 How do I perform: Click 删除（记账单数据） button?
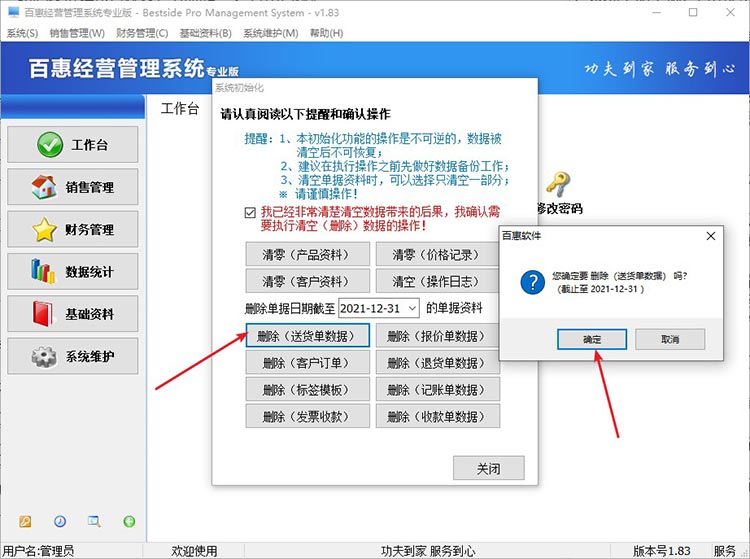click(437, 389)
